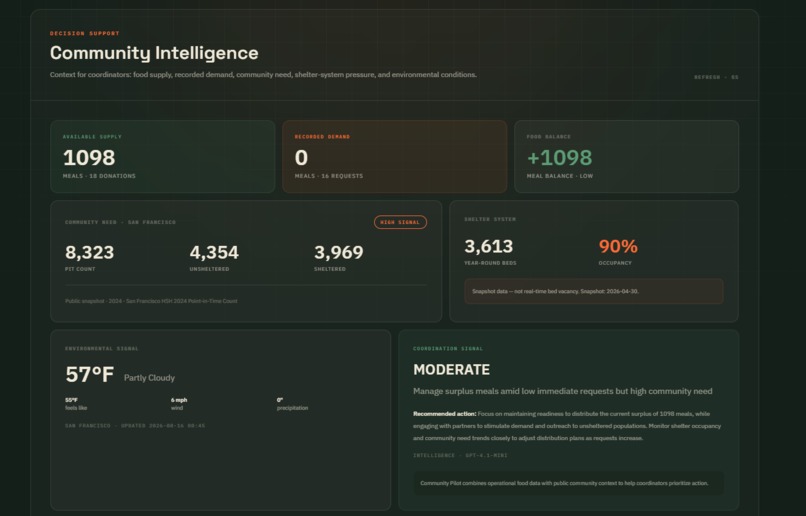Click the 'Manage surplus meals' summary line
The height and width of the screenshot is (516, 806).
click(x=562, y=391)
